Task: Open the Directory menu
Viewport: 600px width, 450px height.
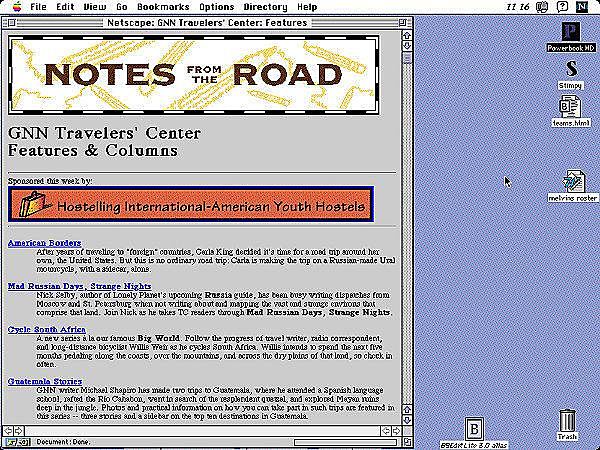Action: 265,7
